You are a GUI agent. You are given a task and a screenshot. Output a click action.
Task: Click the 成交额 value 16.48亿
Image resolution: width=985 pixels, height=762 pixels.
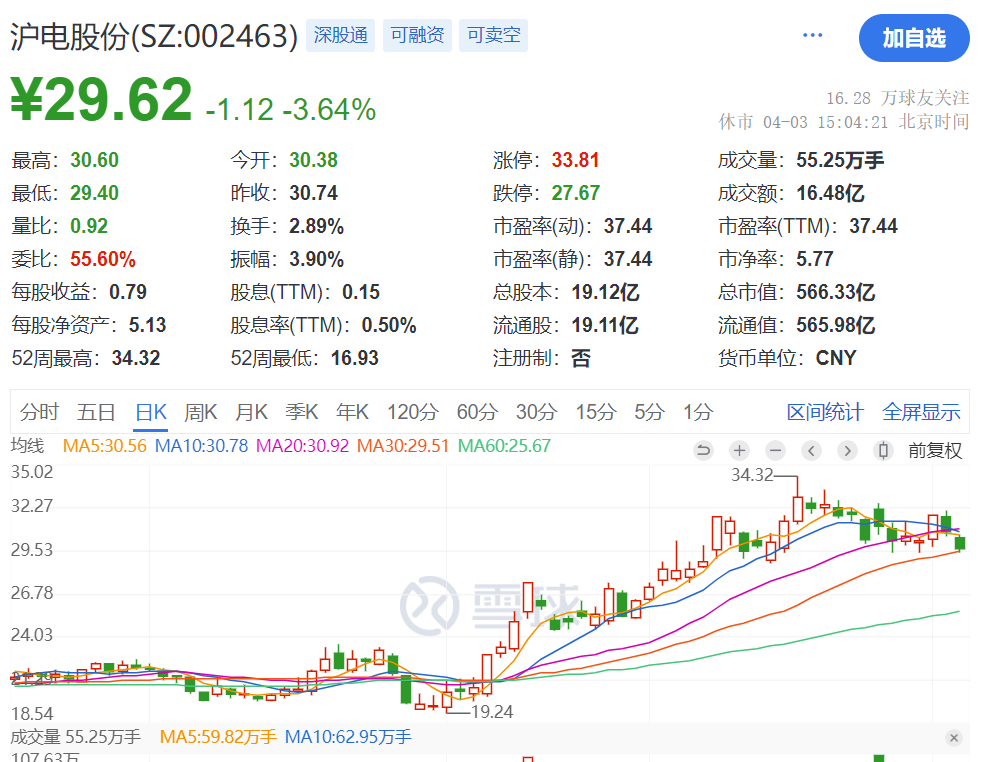click(830, 193)
